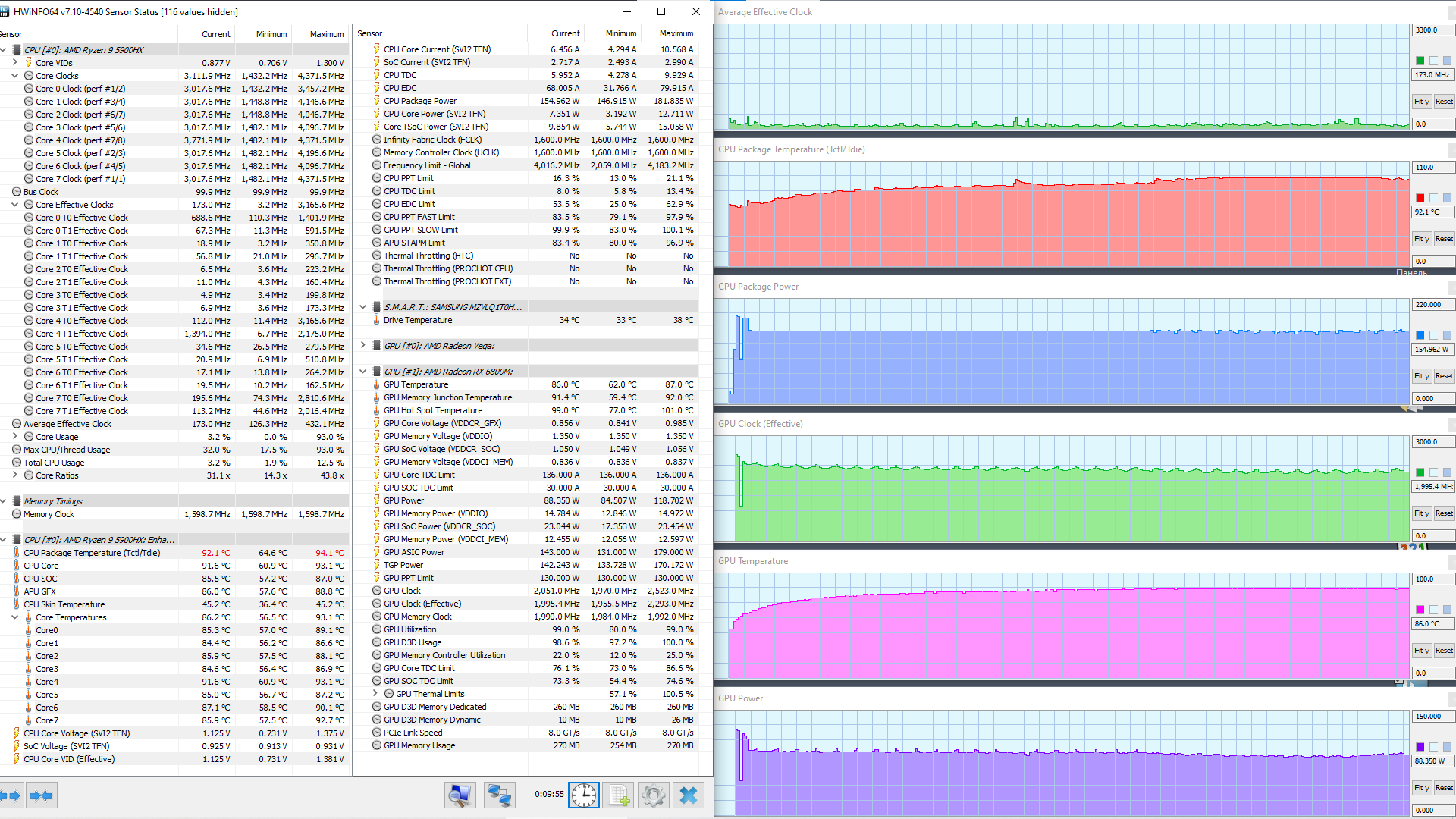Collapse the Core Clocks tree group
Viewport: 1456px width, 819px height.
tap(14, 76)
